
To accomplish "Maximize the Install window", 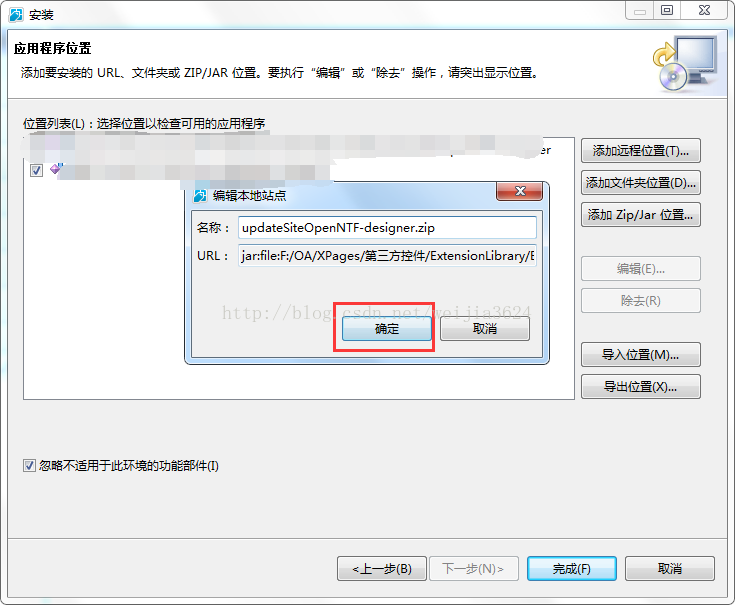I will tap(667, 10).
